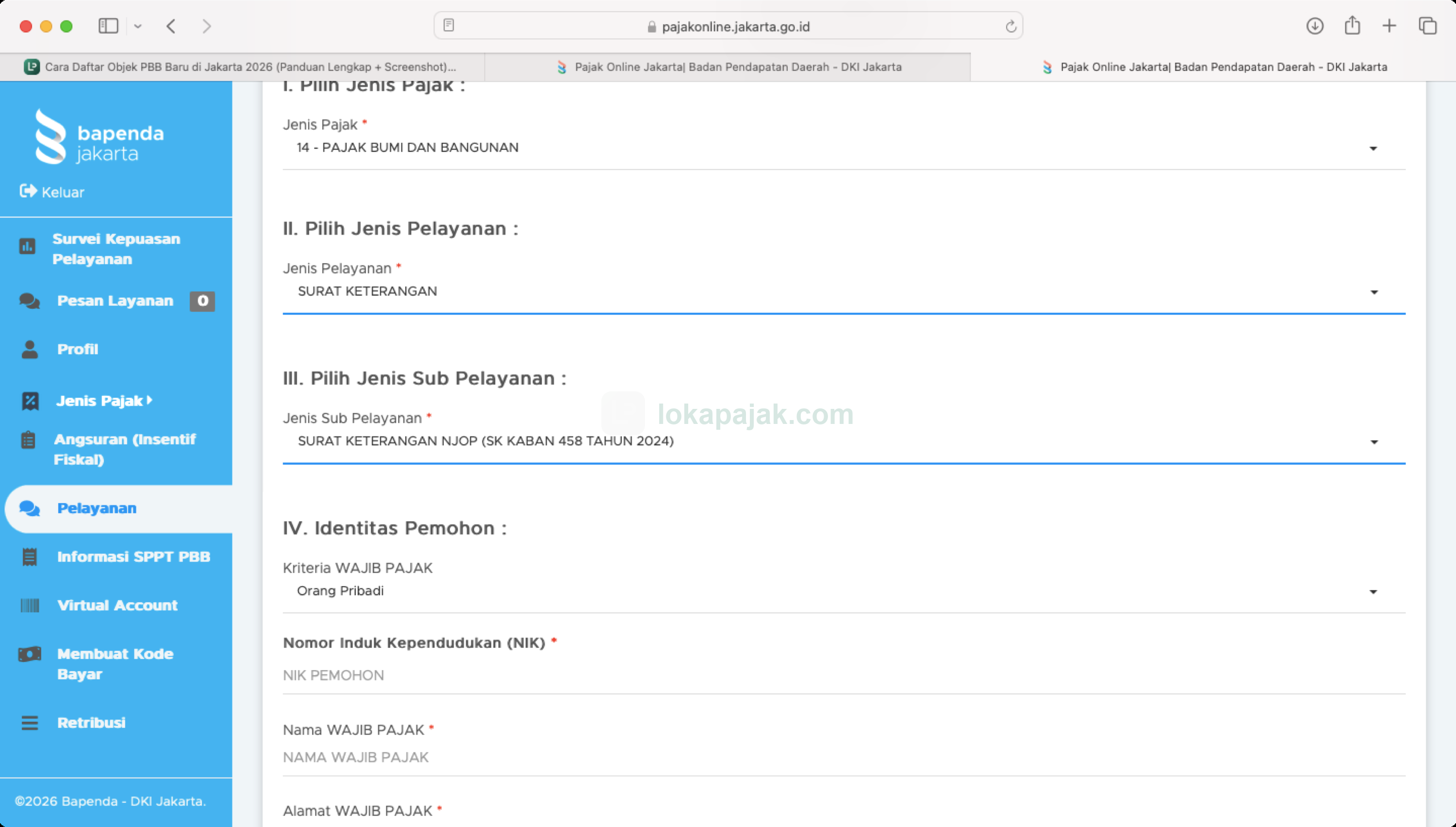Click the NIK PEMOHON input field

[844, 675]
